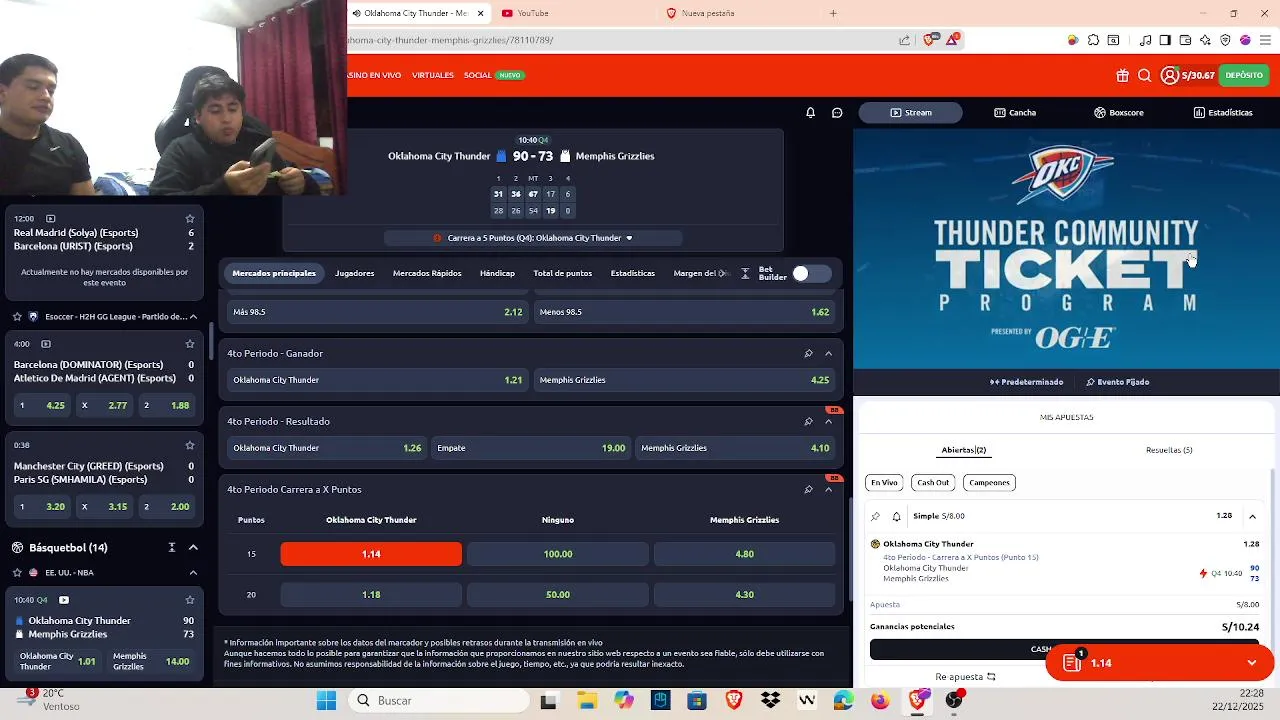
Task: Select Thunder 1.18 odds at 20 points
Action: pos(371,595)
